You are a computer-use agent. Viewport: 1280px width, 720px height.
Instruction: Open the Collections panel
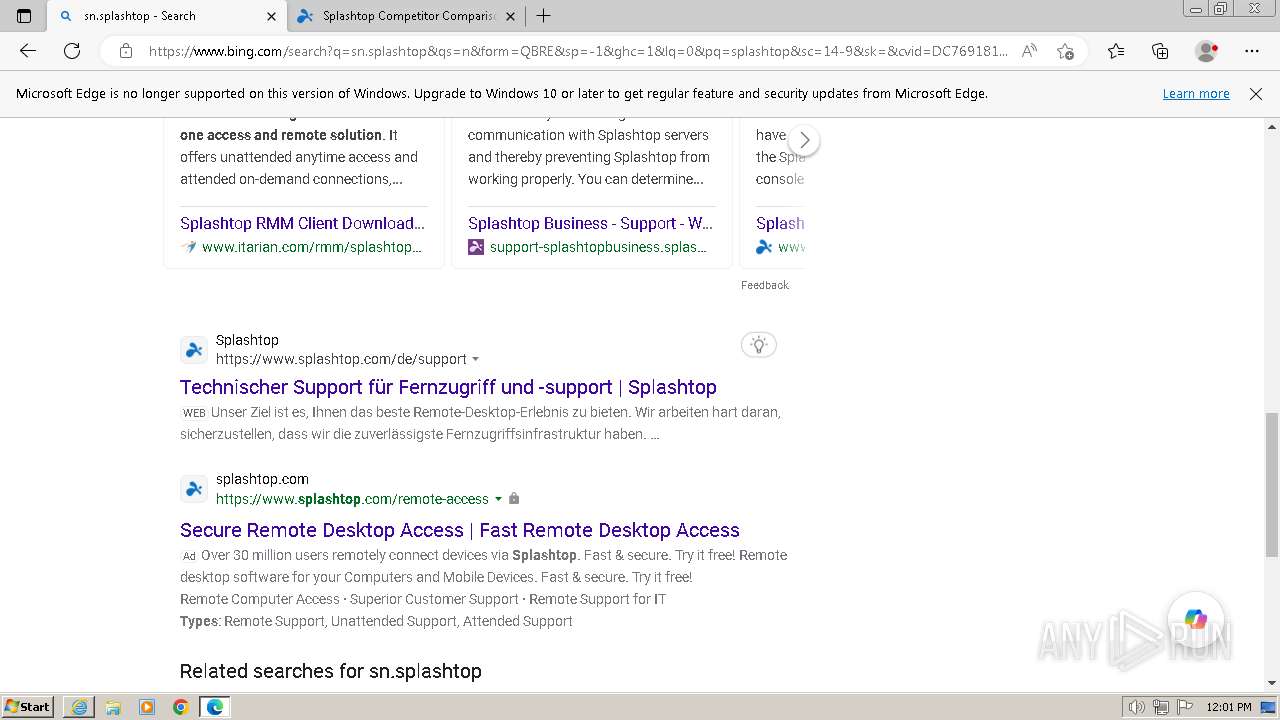(1160, 51)
